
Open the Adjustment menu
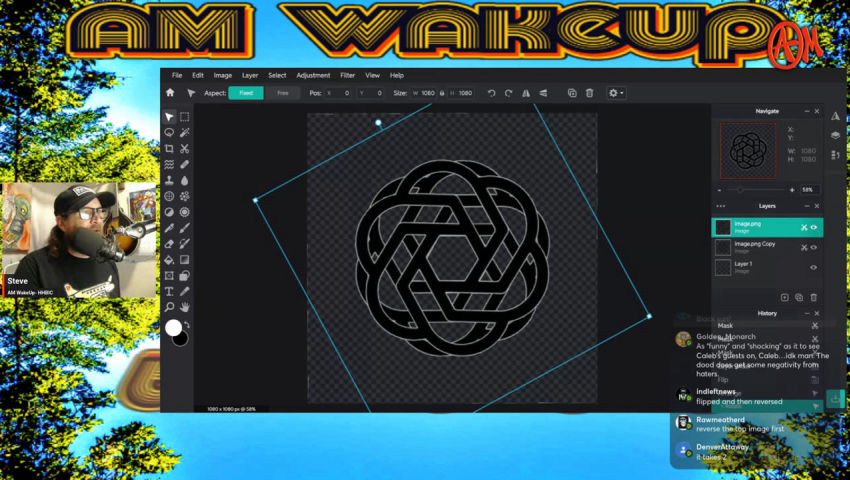(313, 75)
